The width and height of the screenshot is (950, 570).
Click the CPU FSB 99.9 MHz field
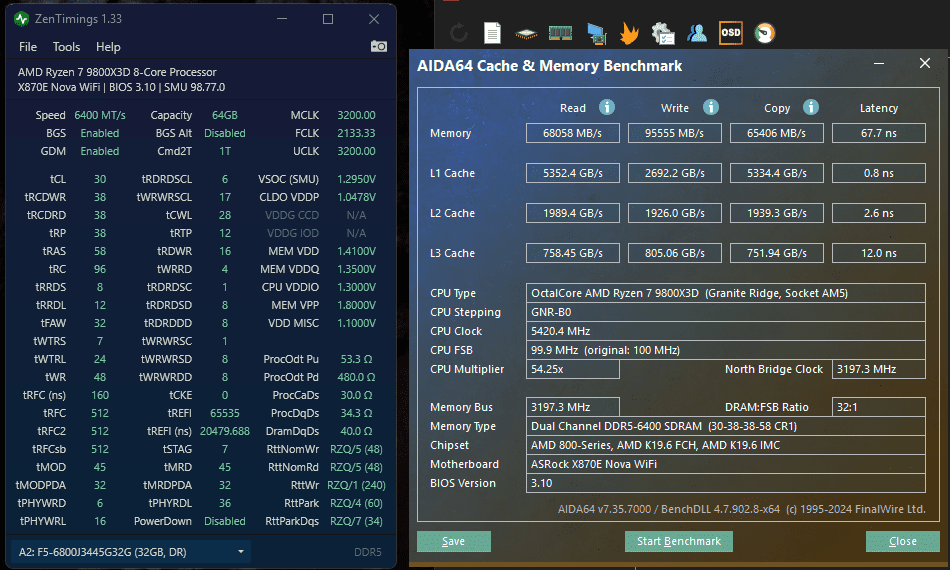pos(726,350)
